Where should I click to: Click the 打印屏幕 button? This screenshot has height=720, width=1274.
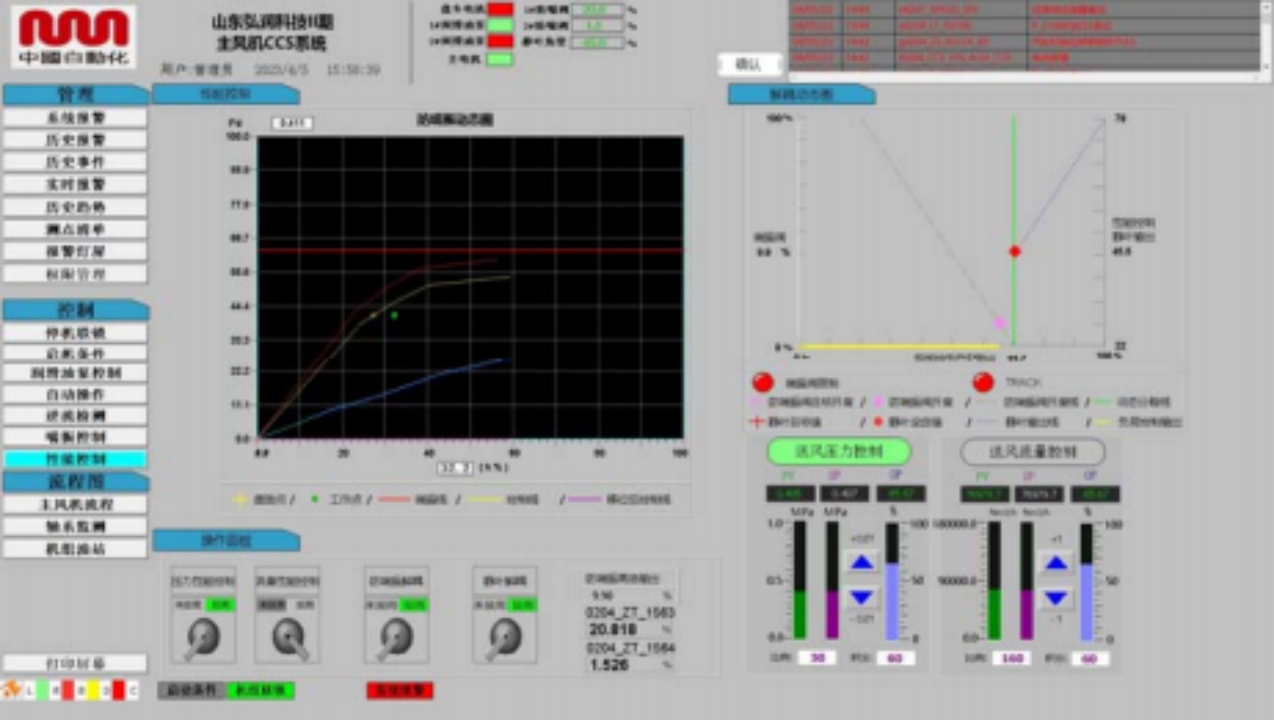[75, 663]
